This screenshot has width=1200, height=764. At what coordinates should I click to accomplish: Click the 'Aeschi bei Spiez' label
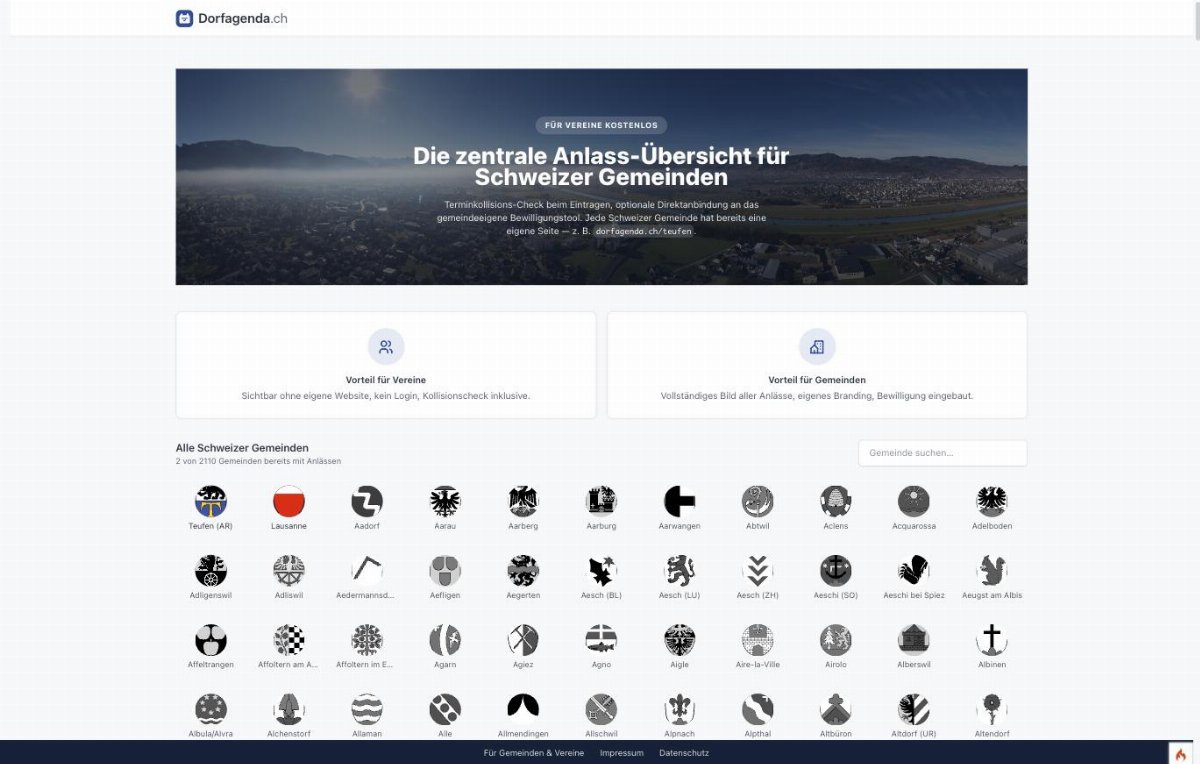pyautogui.click(x=914, y=595)
